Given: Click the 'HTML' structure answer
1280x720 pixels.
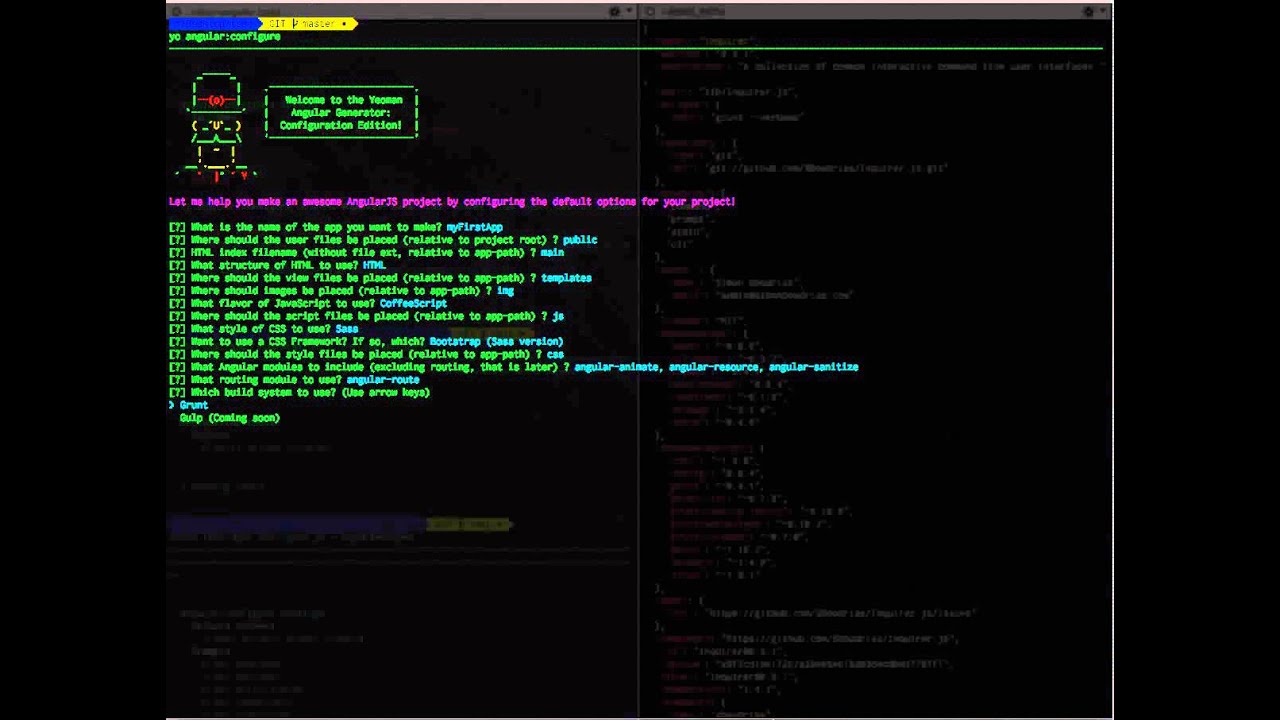Looking at the screenshot, I should click(x=374, y=266).
